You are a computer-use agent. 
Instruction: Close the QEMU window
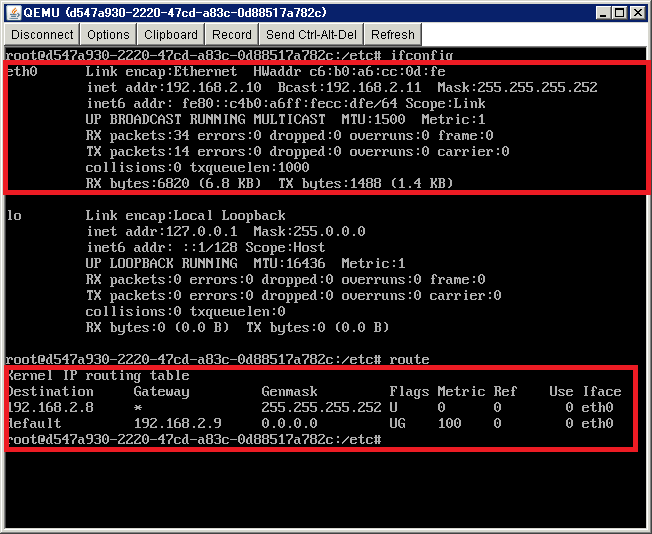[637, 13]
